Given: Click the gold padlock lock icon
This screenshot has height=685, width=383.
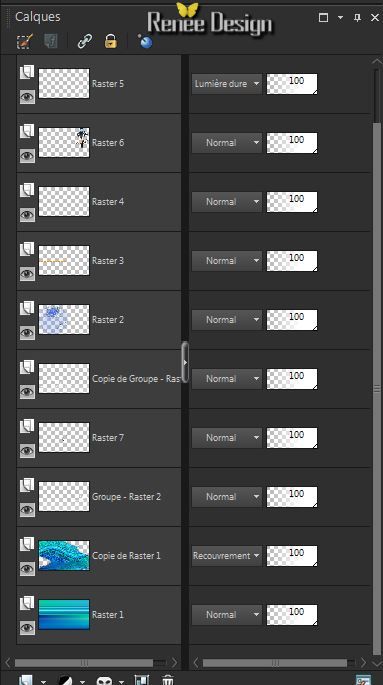Looking at the screenshot, I should [111, 42].
